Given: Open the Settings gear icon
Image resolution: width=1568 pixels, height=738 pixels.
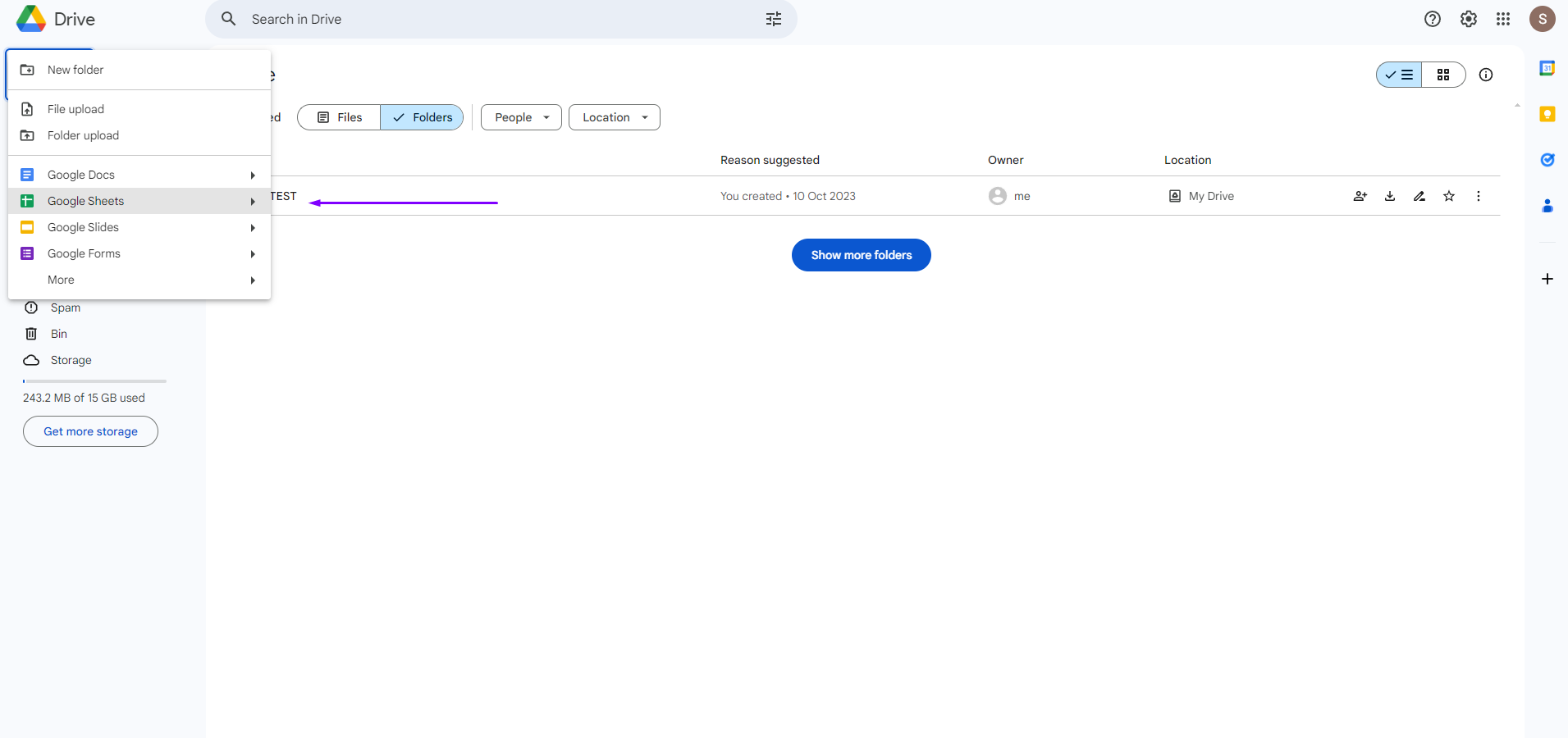Looking at the screenshot, I should [x=1469, y=19].
